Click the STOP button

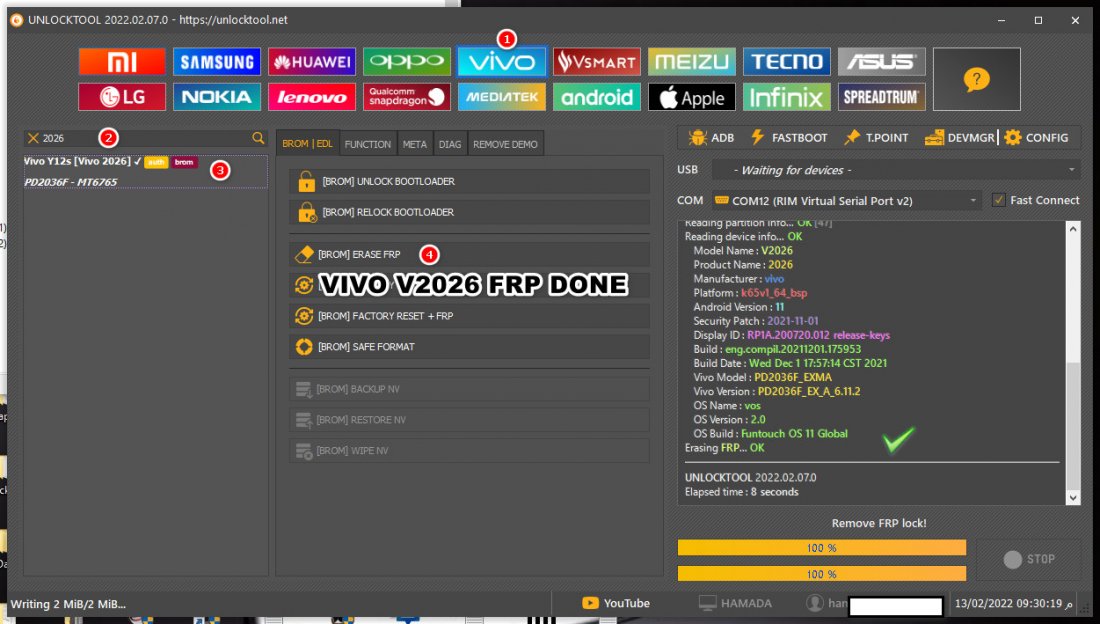pyautogui.click(x=1029, y=559)
